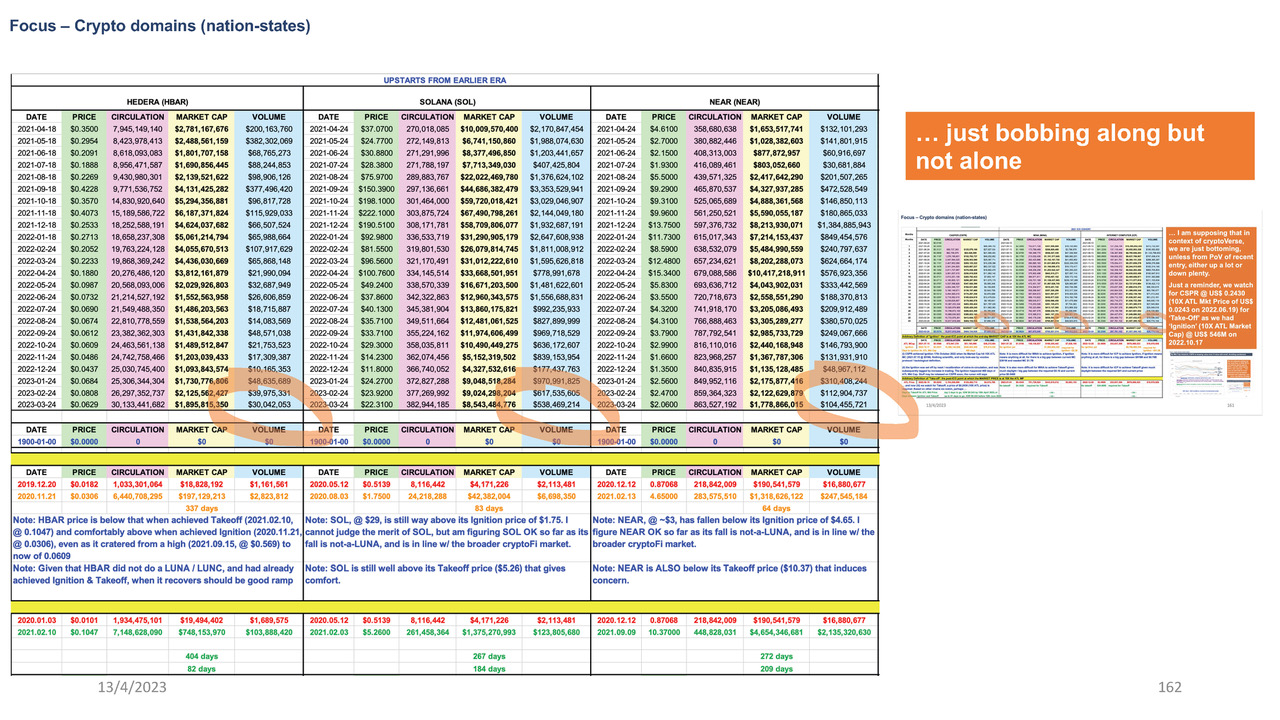The width and height of the screenshot is (1280, 720).
Task: Select the 'UPSTARTS FROM EARLIER ERA' table banner
Action: 447,79
